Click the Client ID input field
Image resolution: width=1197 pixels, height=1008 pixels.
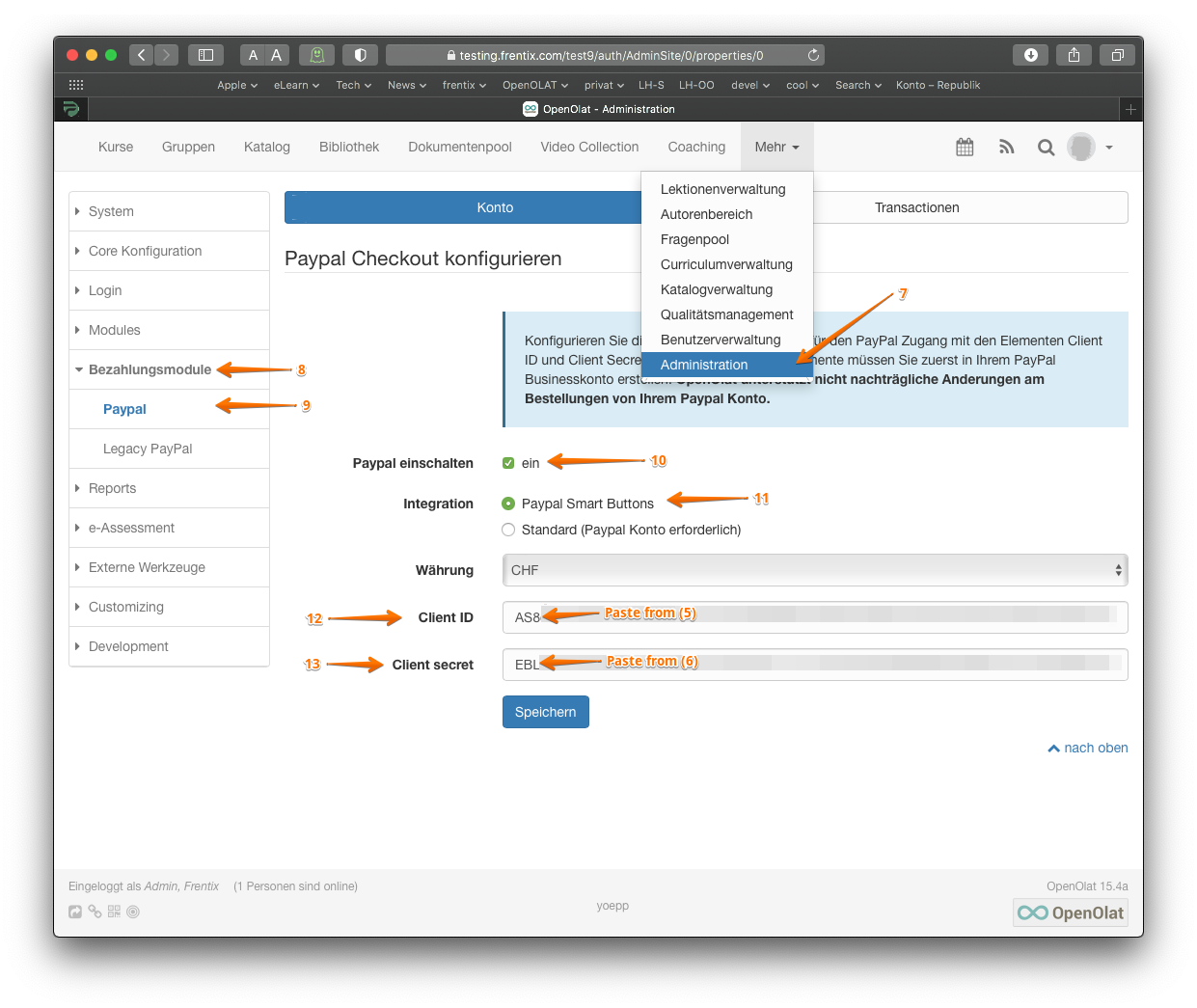[814, 617]
